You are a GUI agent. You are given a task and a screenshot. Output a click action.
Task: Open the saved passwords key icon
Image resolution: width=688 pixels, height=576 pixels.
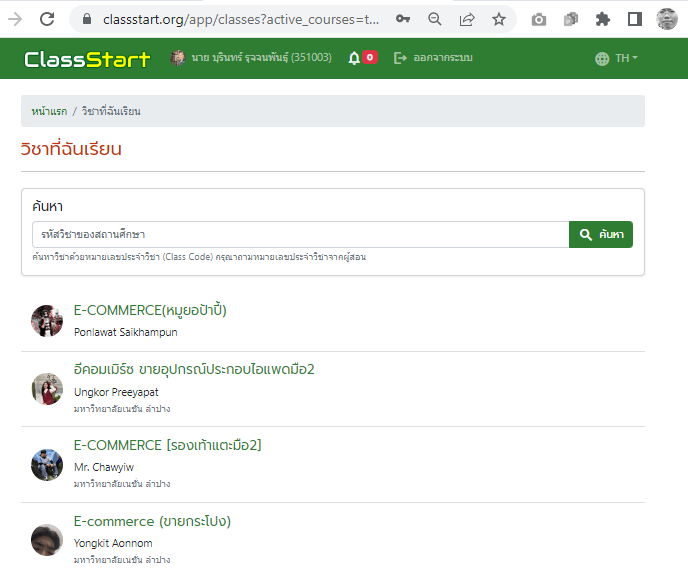coord(403,19)
